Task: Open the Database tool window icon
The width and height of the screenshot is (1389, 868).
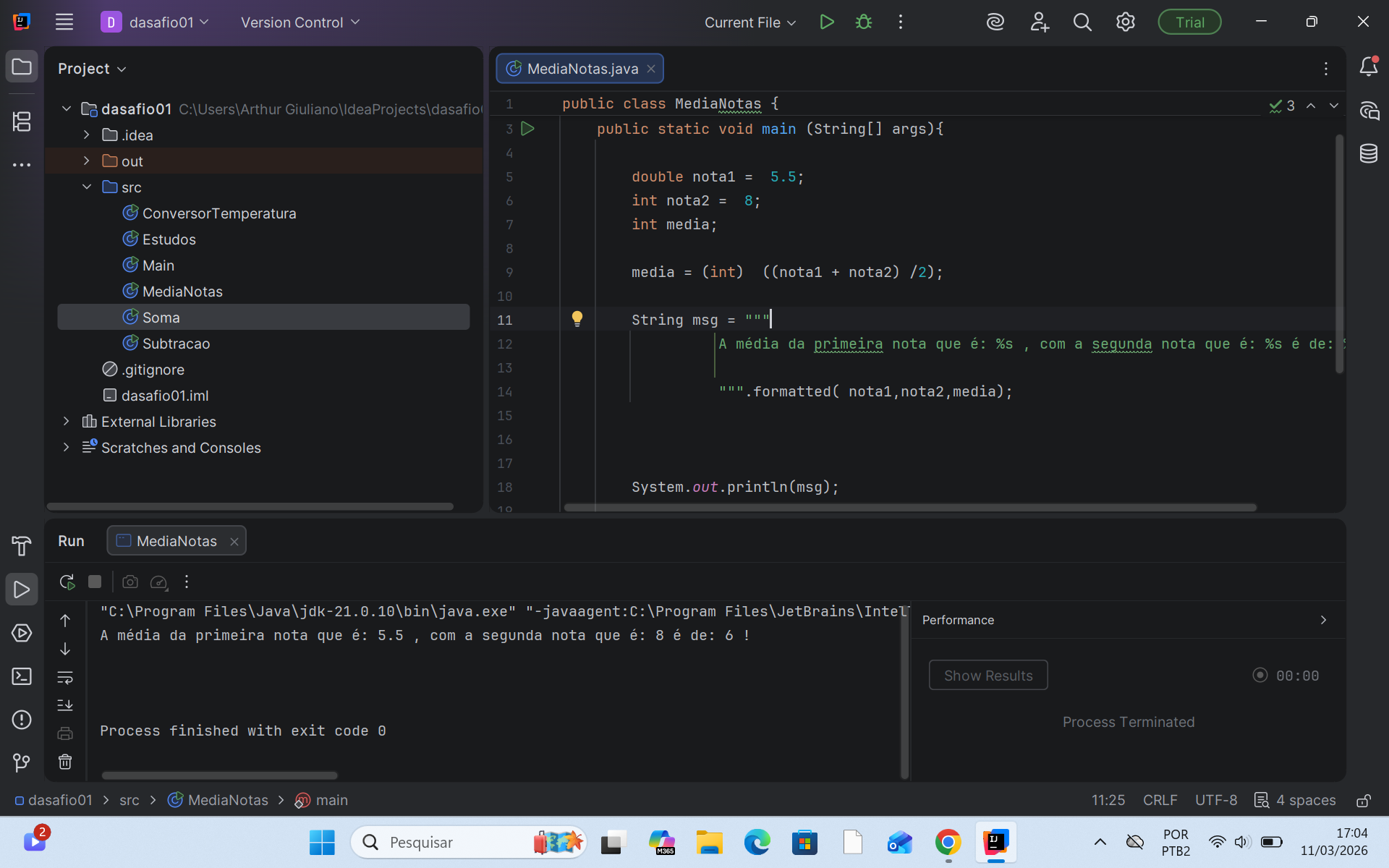Action: [x=1368, y=153]
